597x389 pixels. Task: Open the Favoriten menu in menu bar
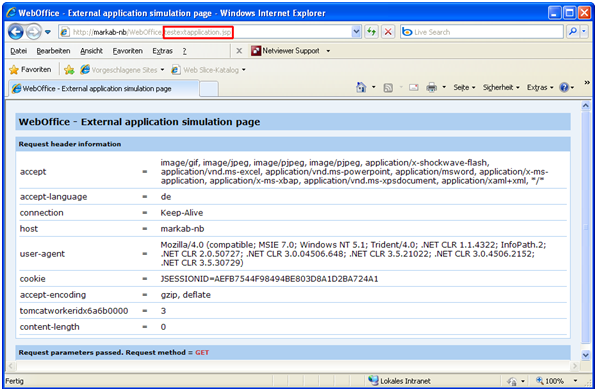tap(128, 51)
